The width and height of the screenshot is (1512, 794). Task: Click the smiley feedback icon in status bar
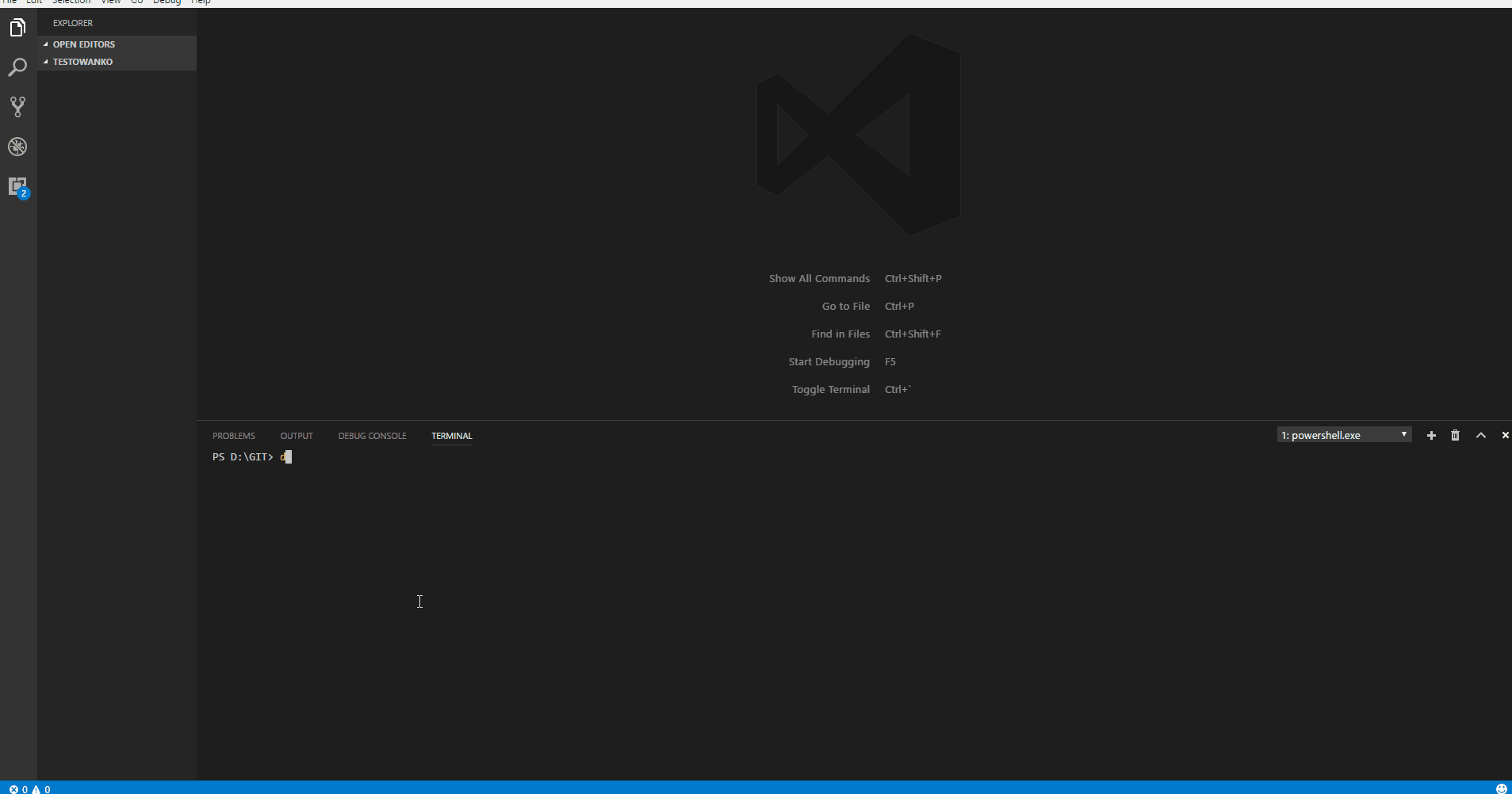pos(1501,788)
